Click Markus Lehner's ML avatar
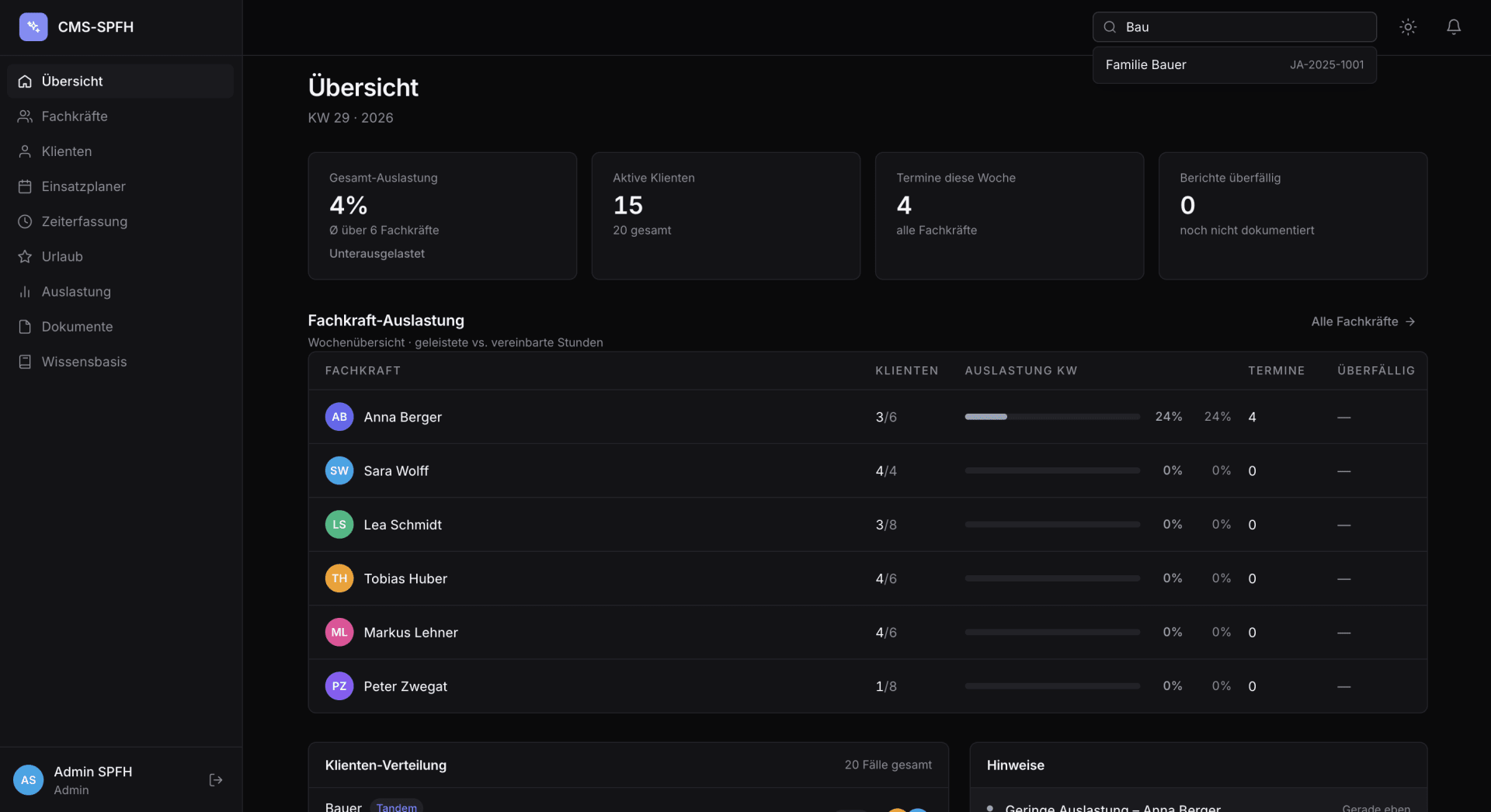The image size is (1491, 812). [x=339, y=633]
